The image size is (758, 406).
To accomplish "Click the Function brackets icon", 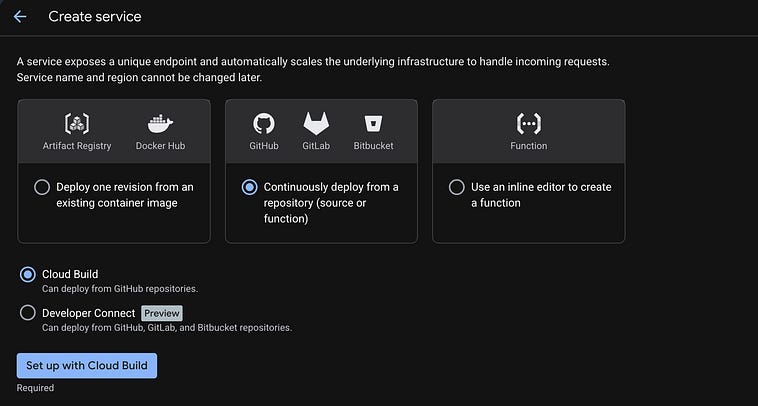I will tap(529, 124).
